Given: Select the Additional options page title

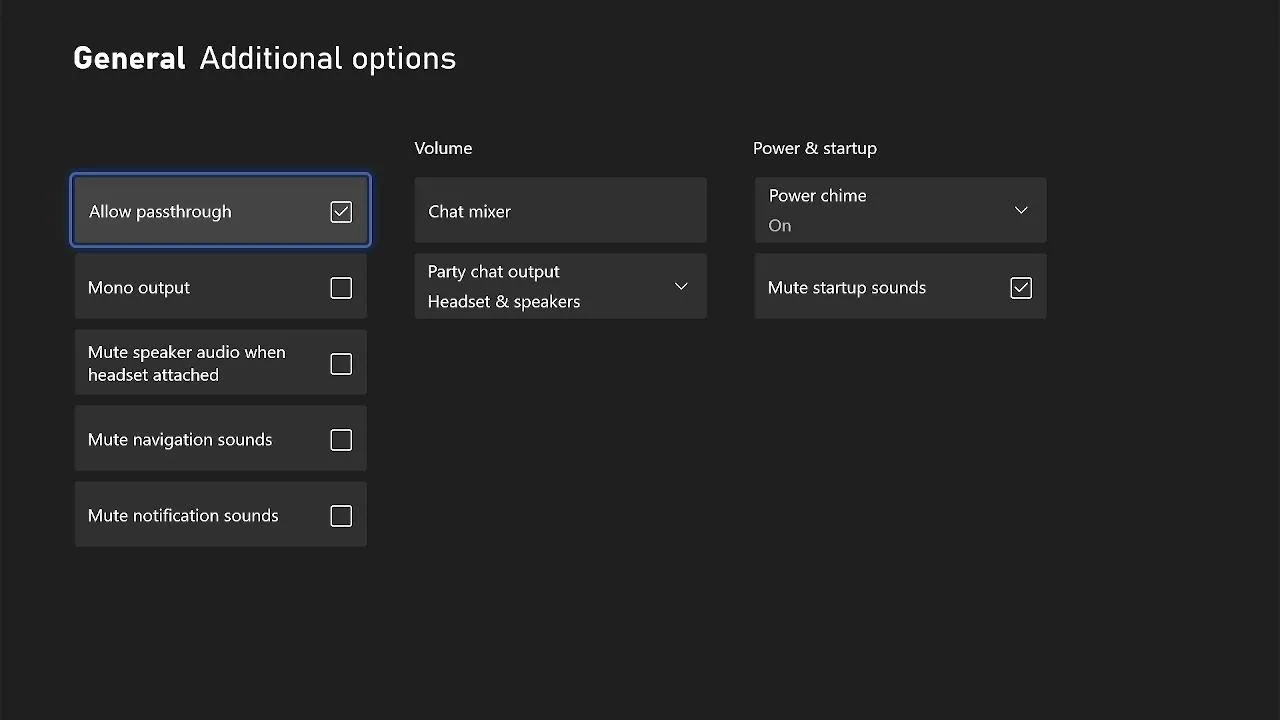Looking at the screenshot, I should 327,59.
